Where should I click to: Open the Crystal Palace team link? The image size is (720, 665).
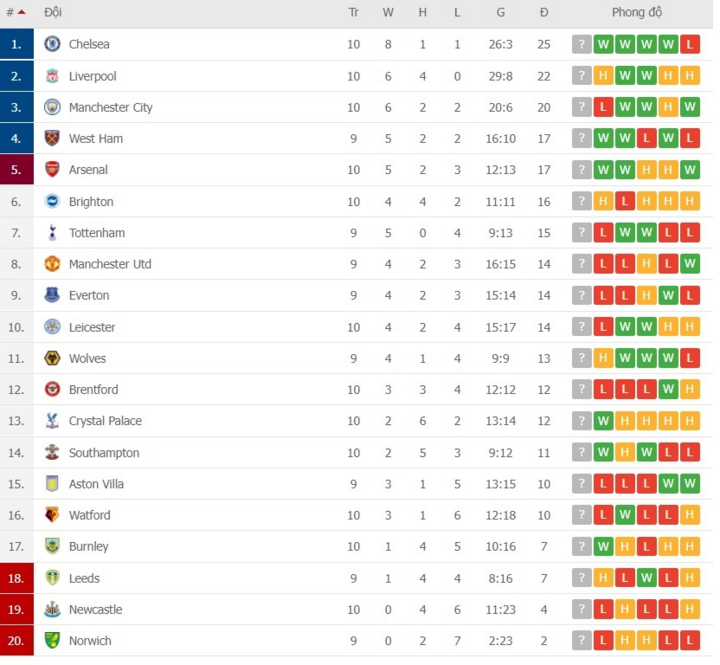tap(105, 421)
